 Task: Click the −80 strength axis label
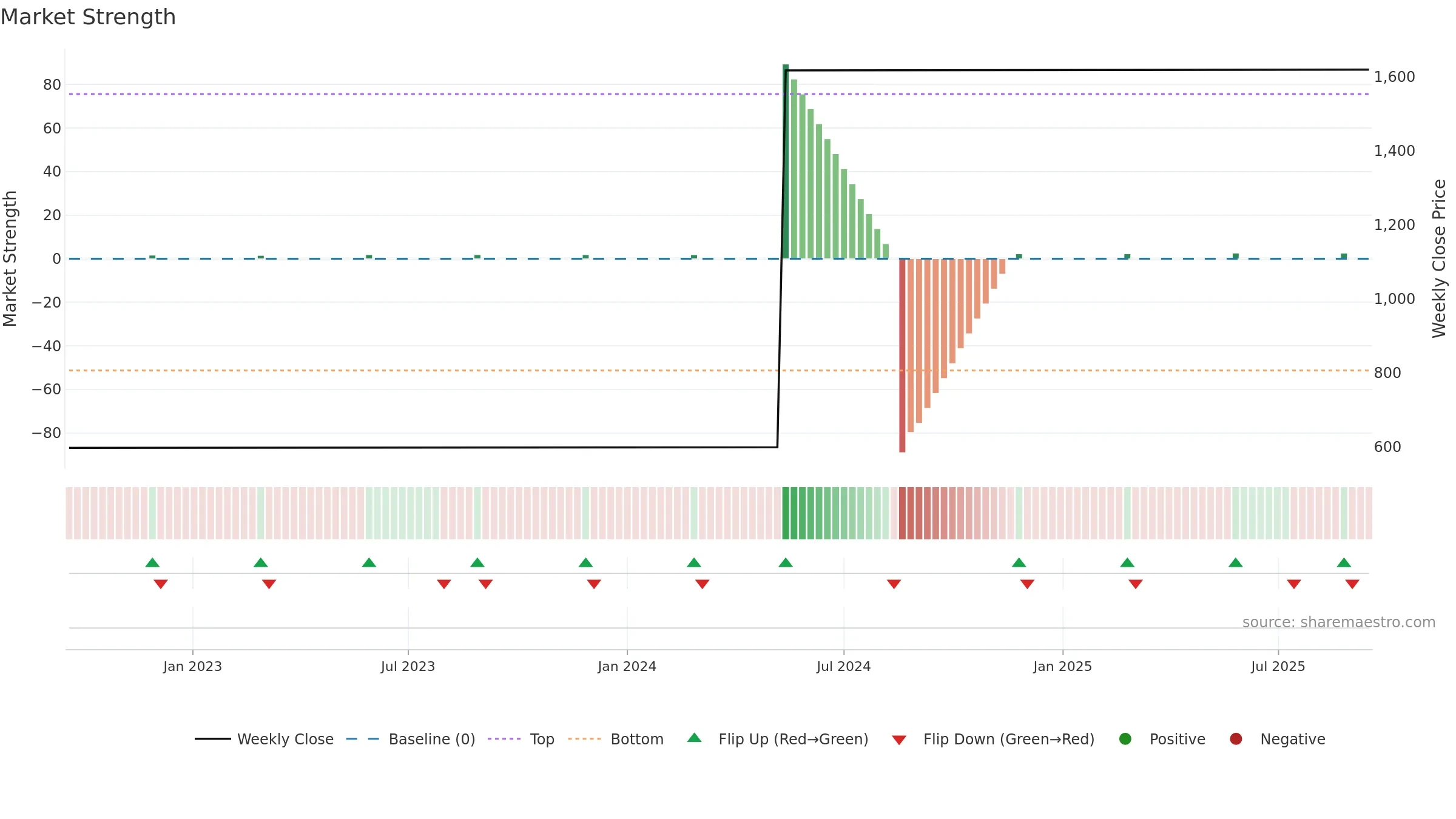[47, 433]
